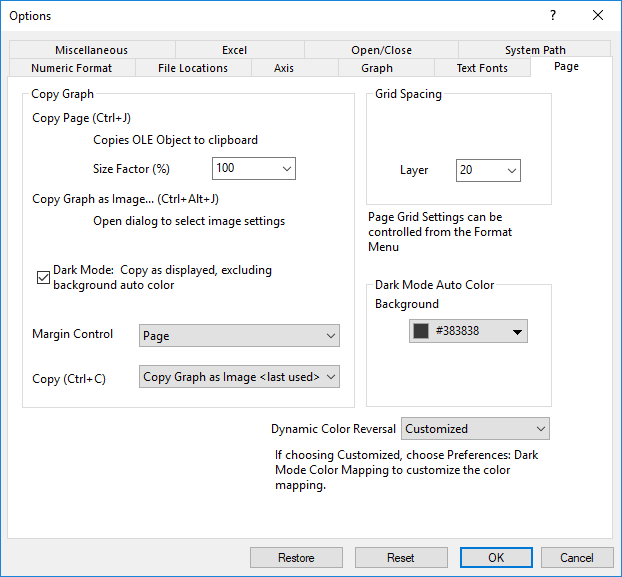Switch to the Miscellaneous tab
The image size is (622, 577).
(91, 50)
